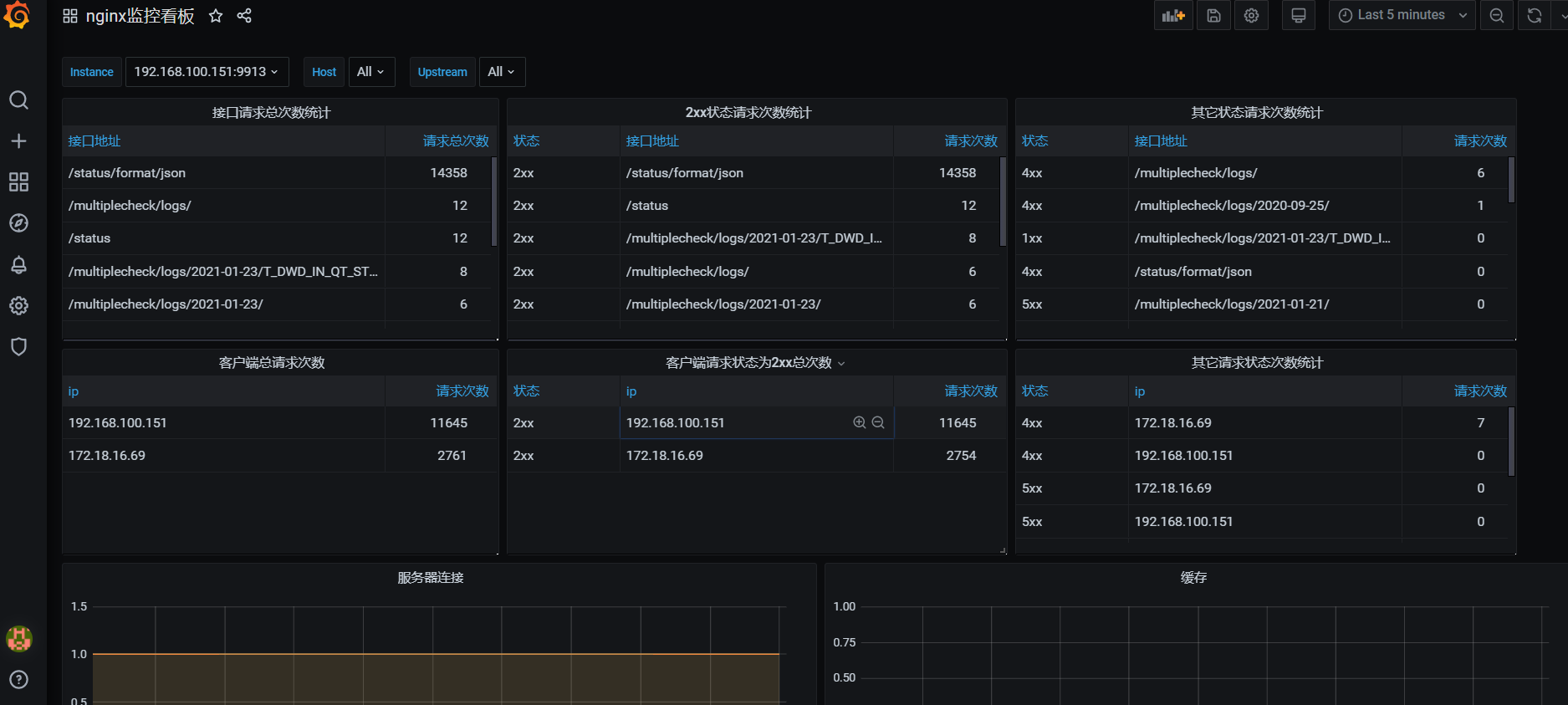The image size is (1568, 705).
Task: Open 客户端总请求次数 panel title menu
Action: pyautogui.click(x=271, y=363)
